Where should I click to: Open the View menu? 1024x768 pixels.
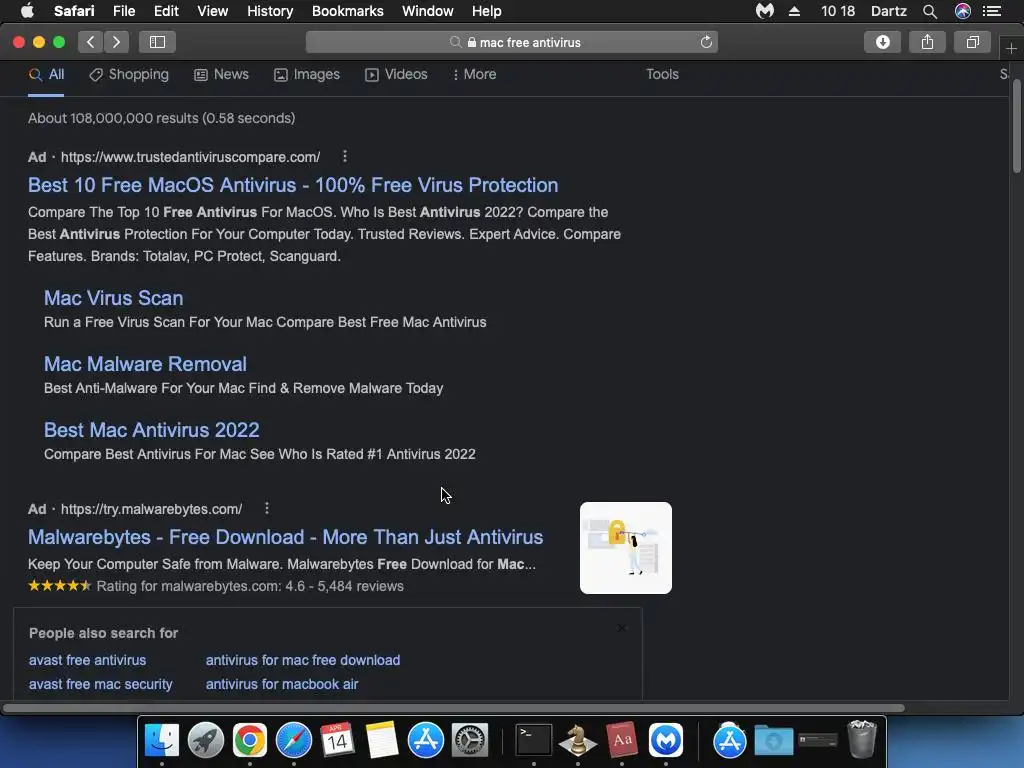tap(213, 11)
